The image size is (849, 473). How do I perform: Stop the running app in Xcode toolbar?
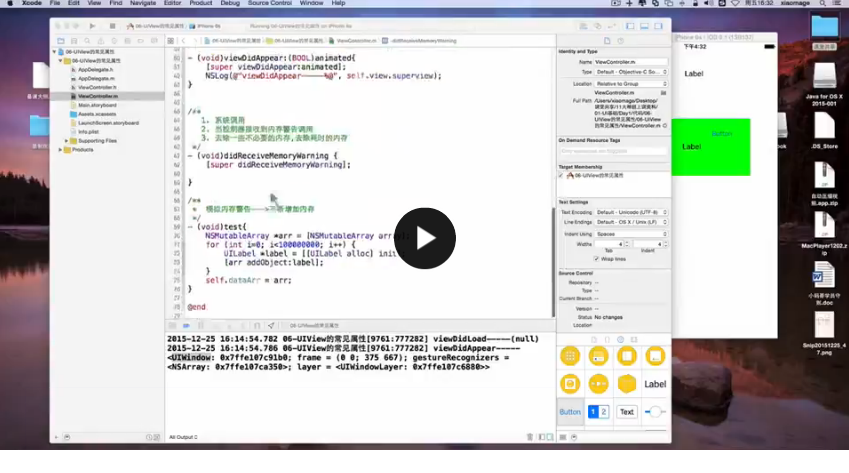point(112,26)
